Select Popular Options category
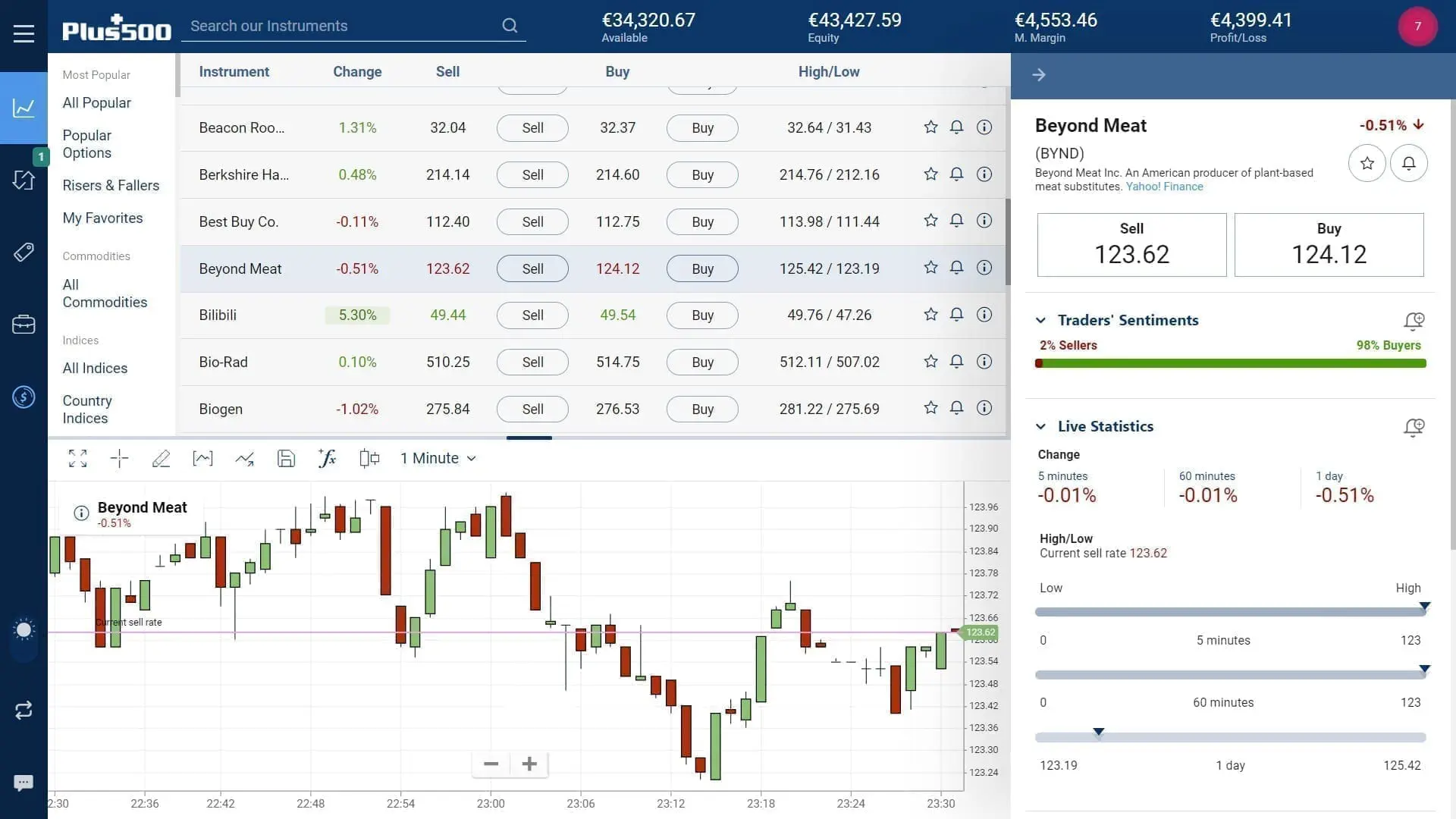This screenshot has width=1456, height=819. point(87,144)
